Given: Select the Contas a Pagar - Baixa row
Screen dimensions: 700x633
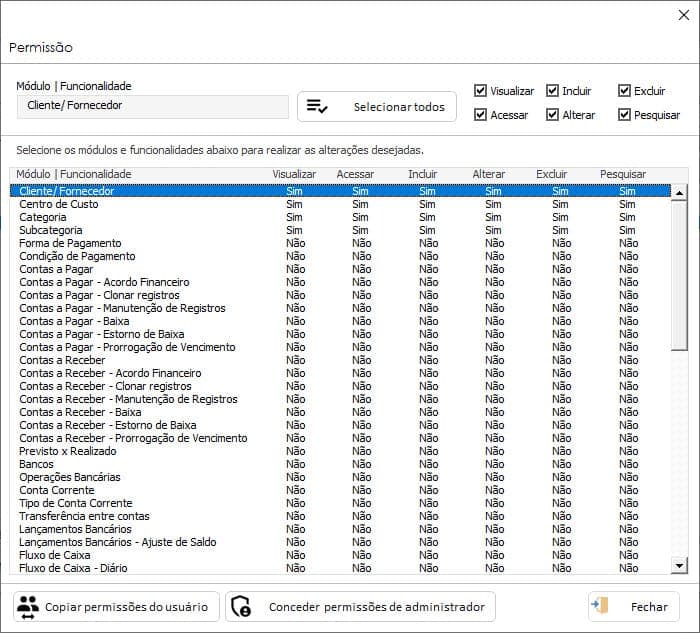Looking at the screenshot, I should pos(340,321).
